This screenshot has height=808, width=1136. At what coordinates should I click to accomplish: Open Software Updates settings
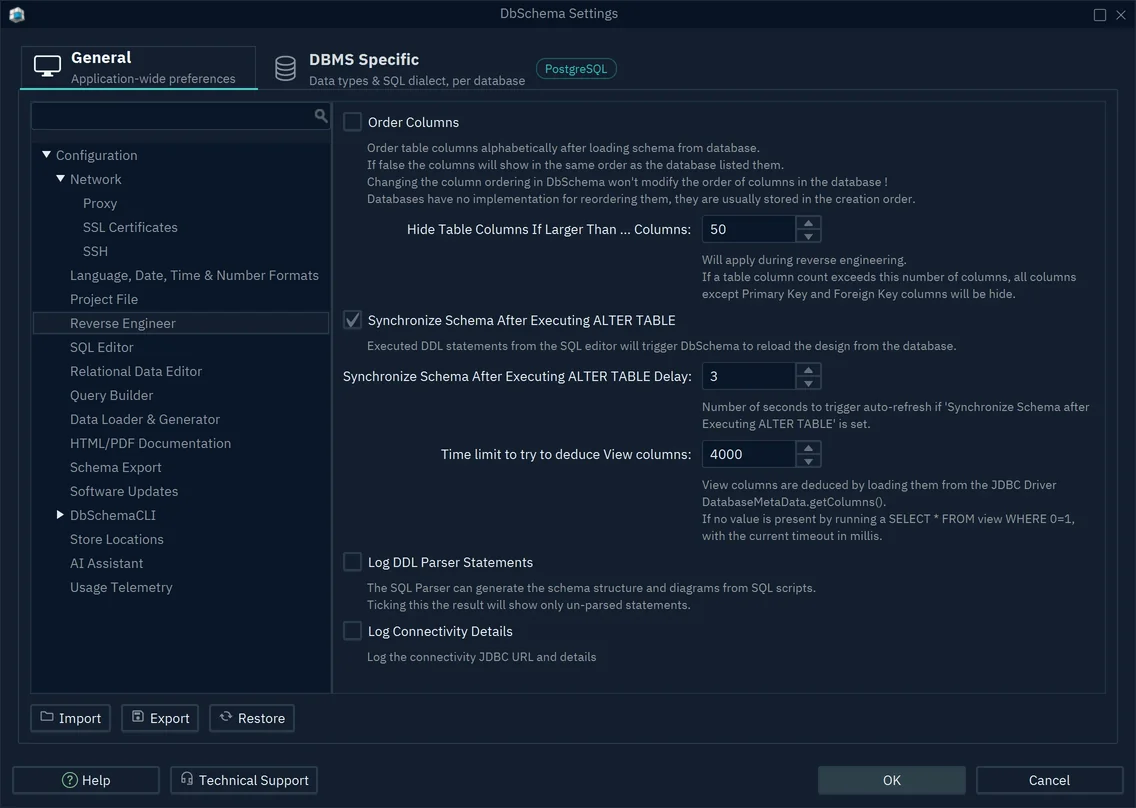[124, 491]
